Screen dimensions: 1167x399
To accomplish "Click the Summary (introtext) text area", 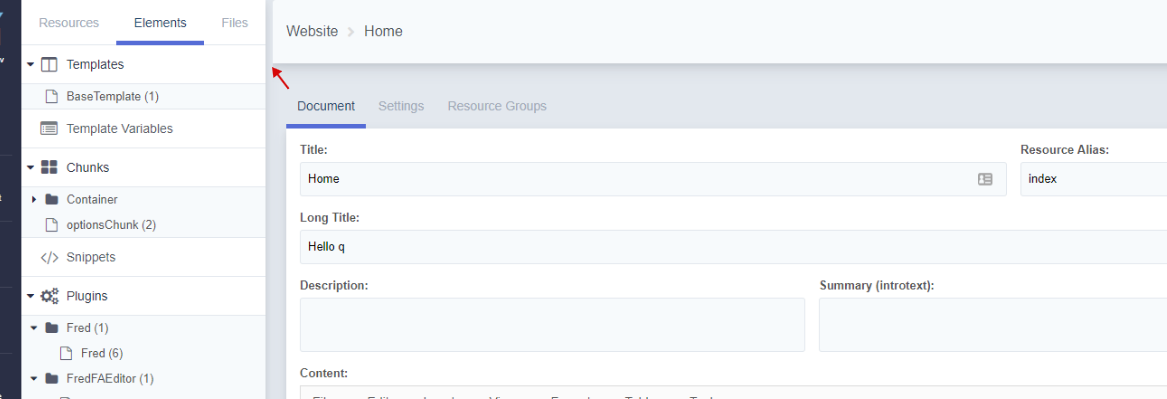I will click(x=993, y=325).
